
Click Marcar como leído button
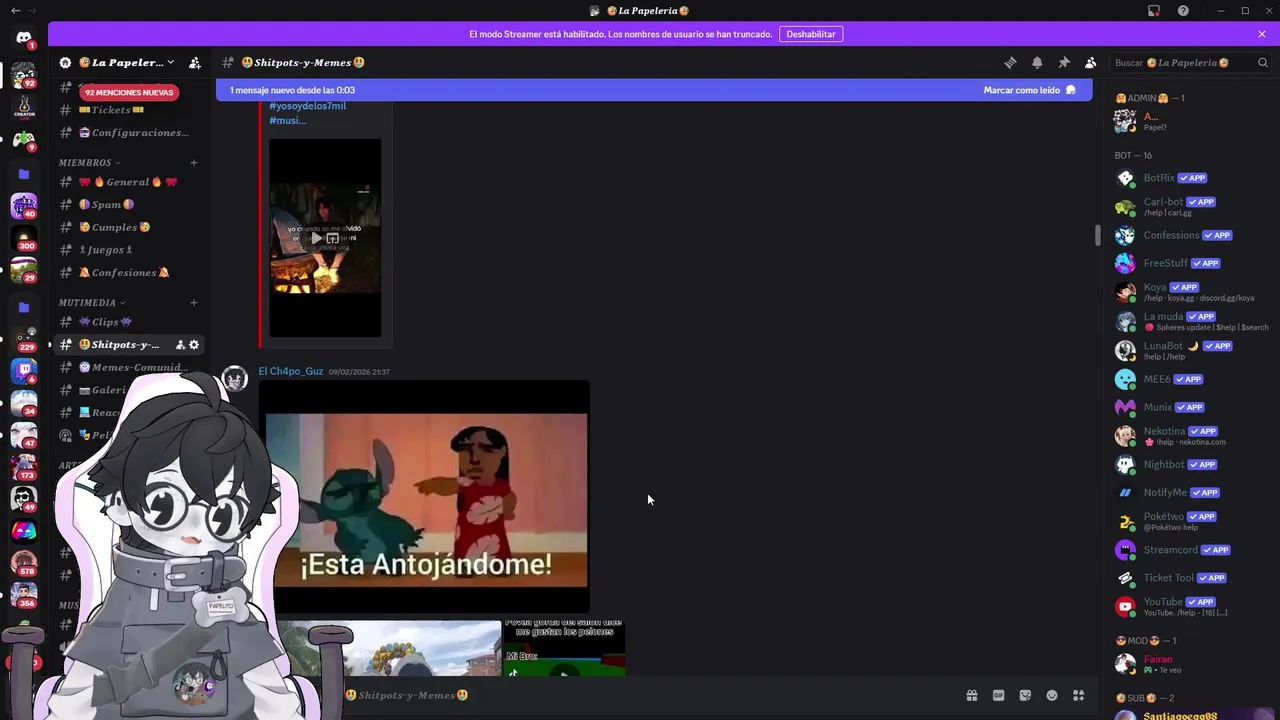click(1029, 90)
